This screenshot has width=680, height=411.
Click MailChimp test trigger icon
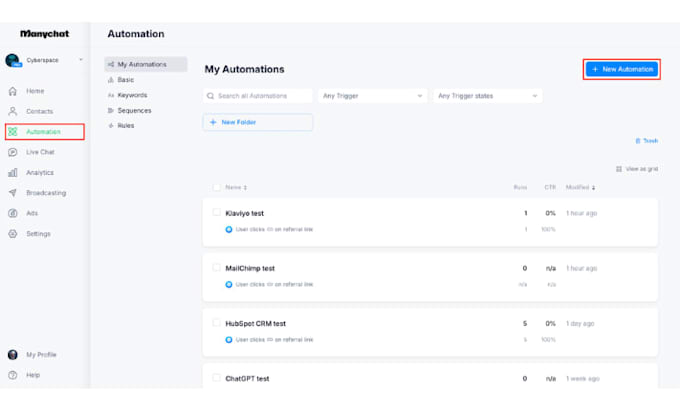[x=229, y=284]
